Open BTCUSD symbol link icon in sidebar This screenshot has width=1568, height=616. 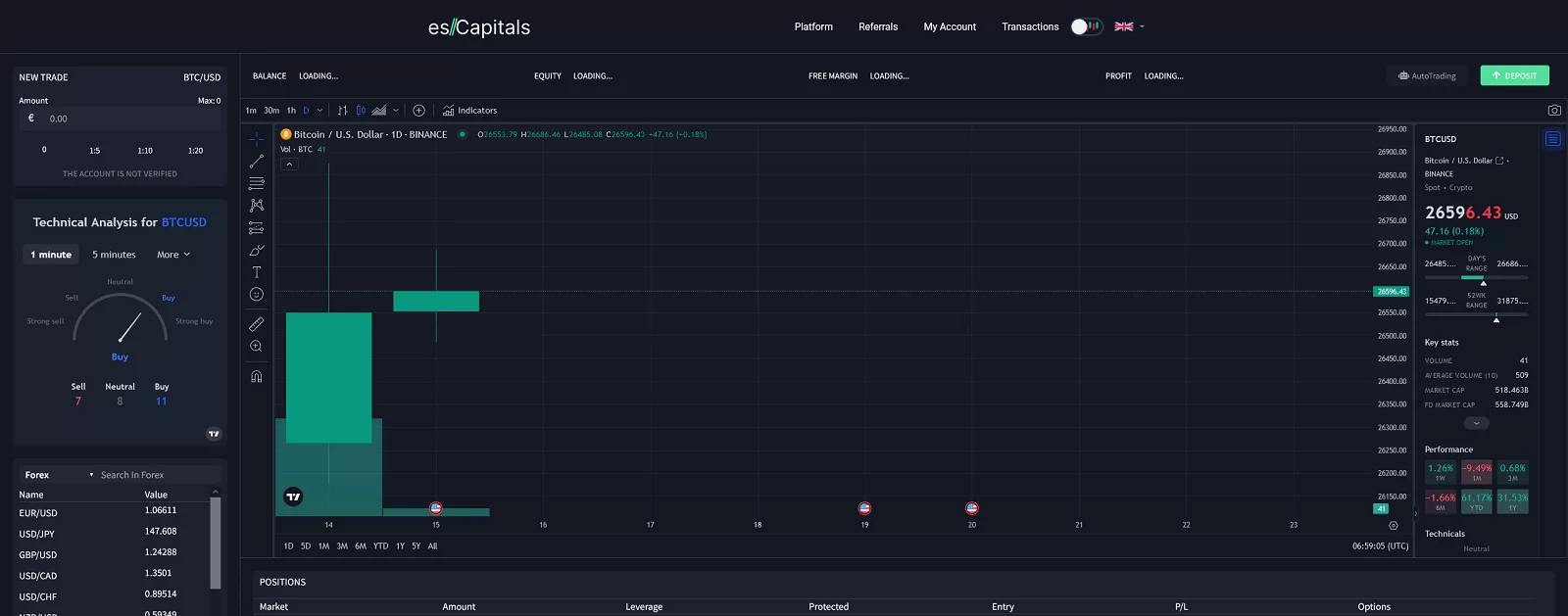pyautogui.click(x=1499, y=161)
